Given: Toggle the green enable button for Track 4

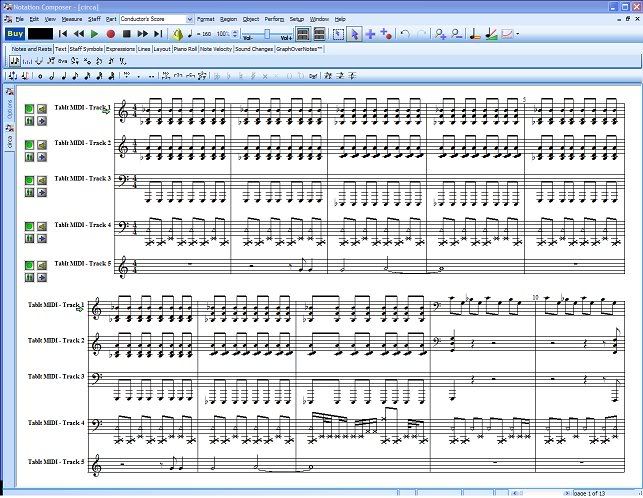Looking at the screenshot, I should (x=30, y=225).
